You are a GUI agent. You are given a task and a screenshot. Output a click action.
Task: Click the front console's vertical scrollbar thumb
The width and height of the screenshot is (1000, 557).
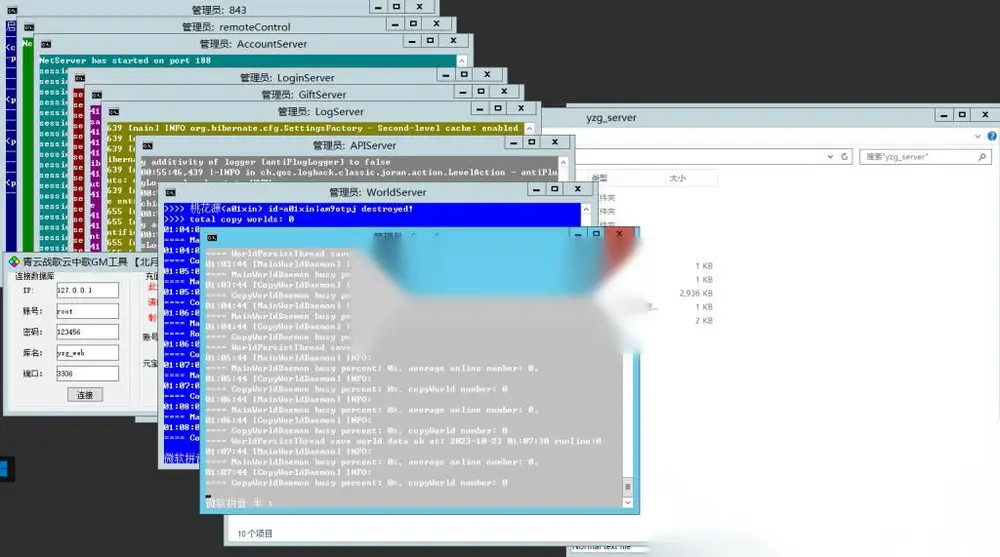coord(628,487)
